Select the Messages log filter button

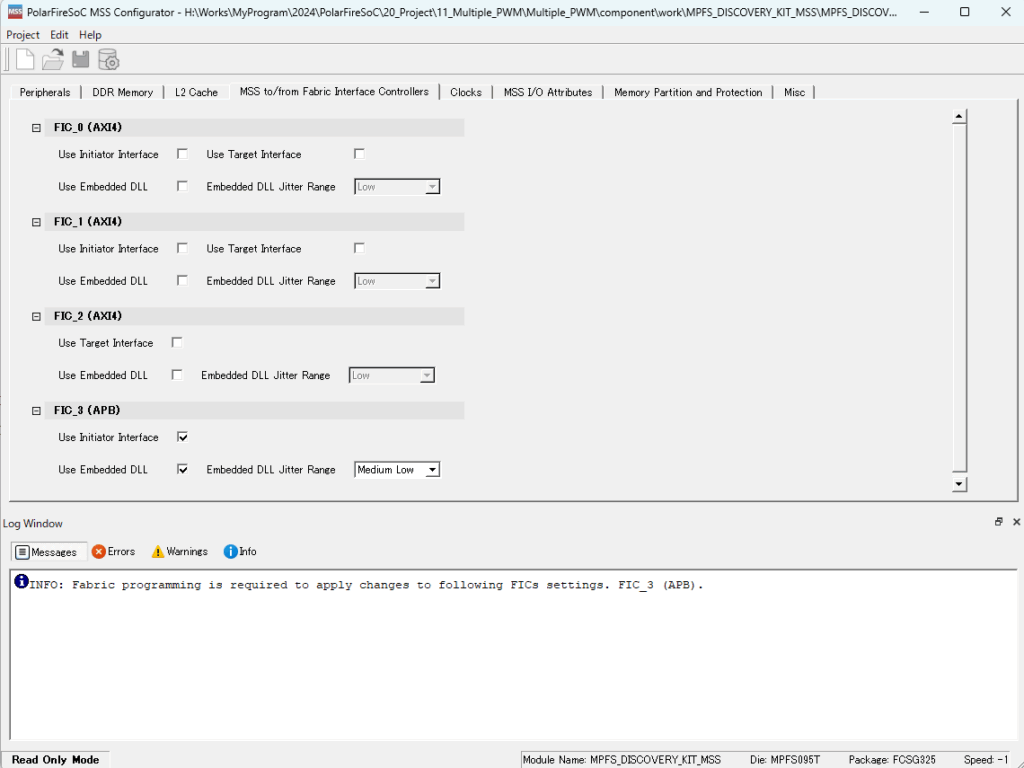click(47, 552)
